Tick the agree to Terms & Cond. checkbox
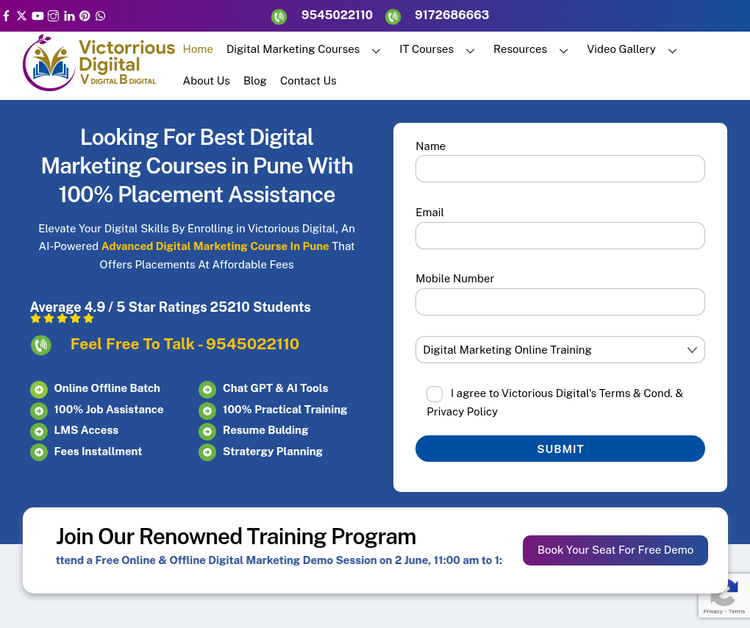This screenshot has height=628, width=750. 434,394
